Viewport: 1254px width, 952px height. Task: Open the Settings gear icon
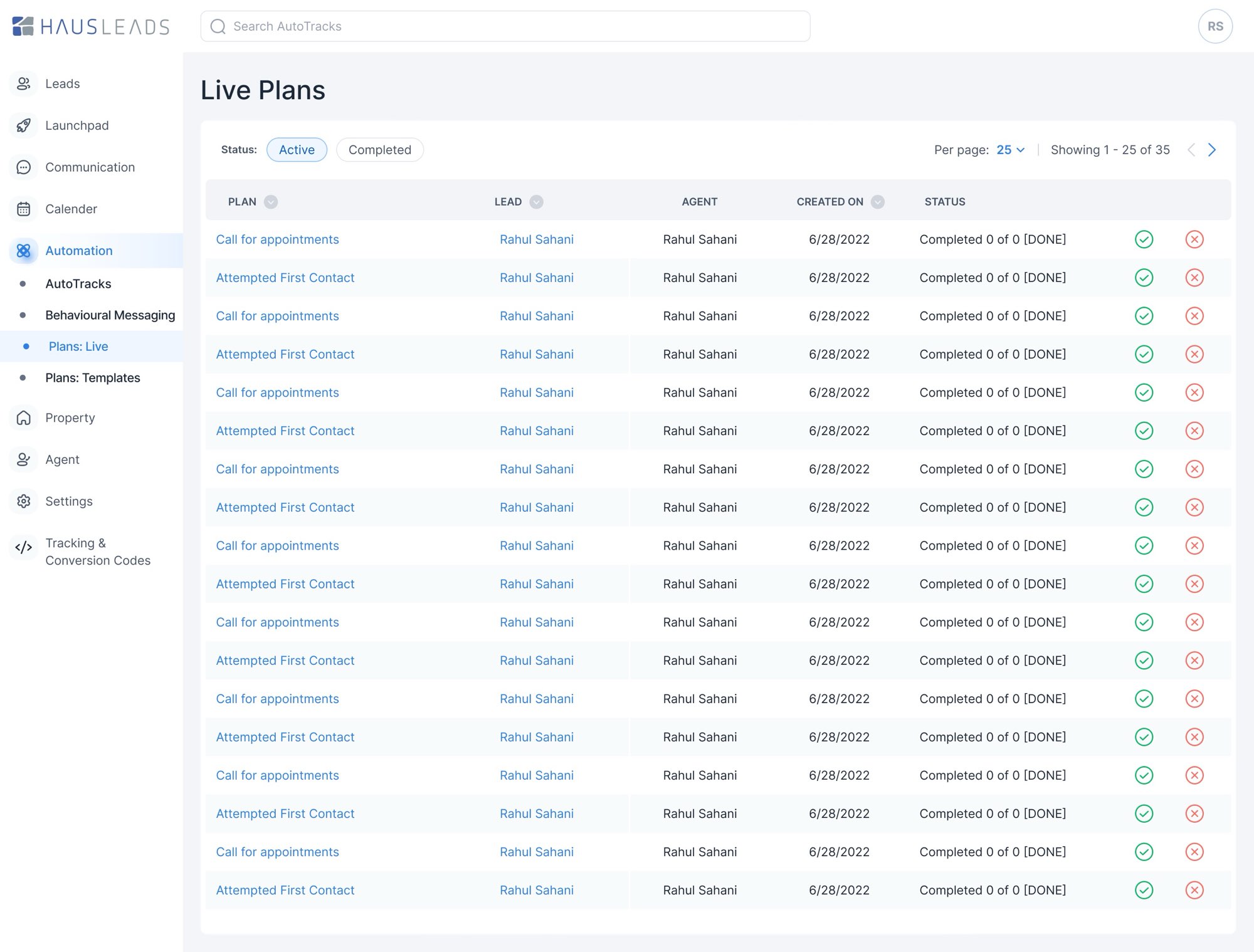[x=24, y=501]
